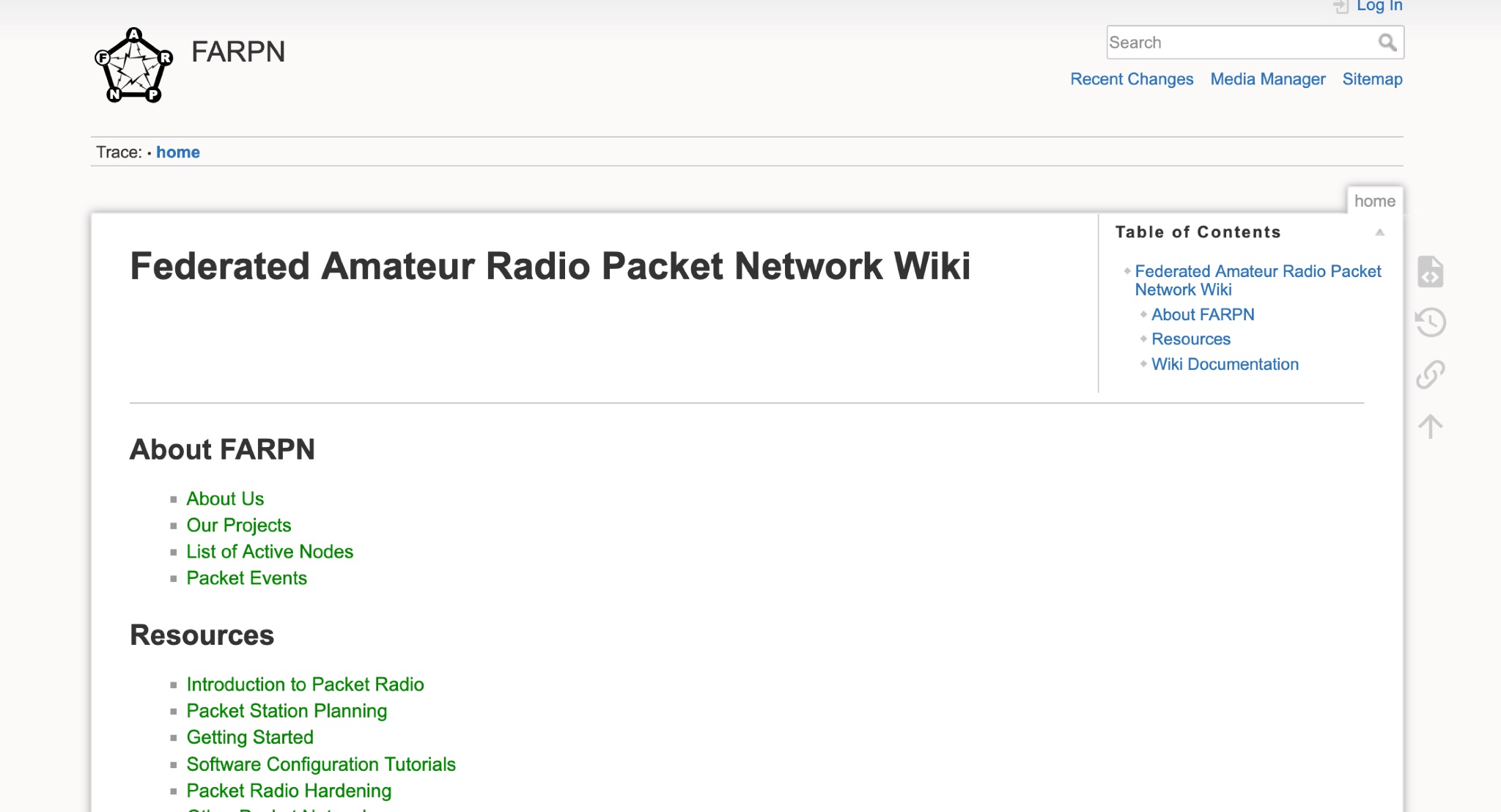The image size is (1501, 812).
Task: View Recent Changes
Action: [1132, 78]
